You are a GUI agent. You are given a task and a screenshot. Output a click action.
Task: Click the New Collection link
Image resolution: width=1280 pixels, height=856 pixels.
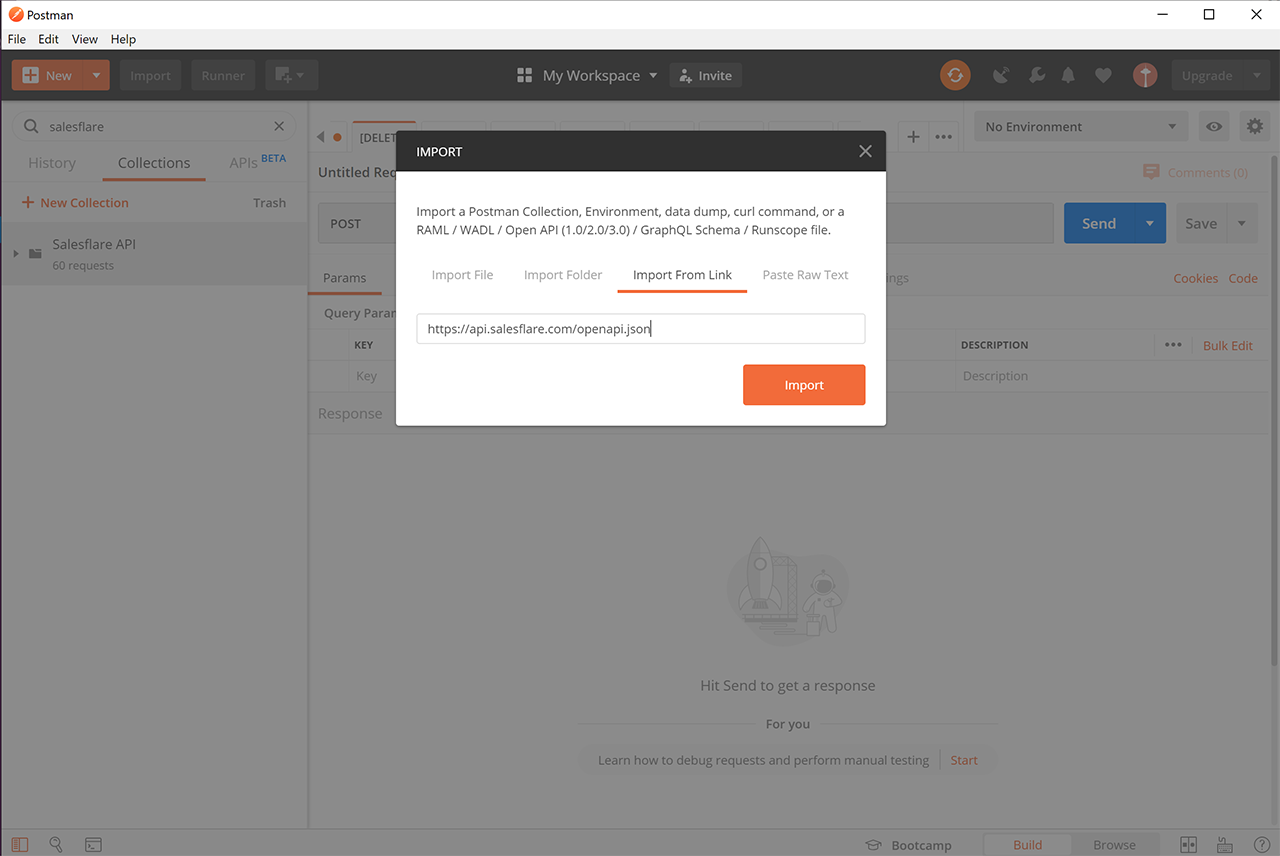[75, 202]
